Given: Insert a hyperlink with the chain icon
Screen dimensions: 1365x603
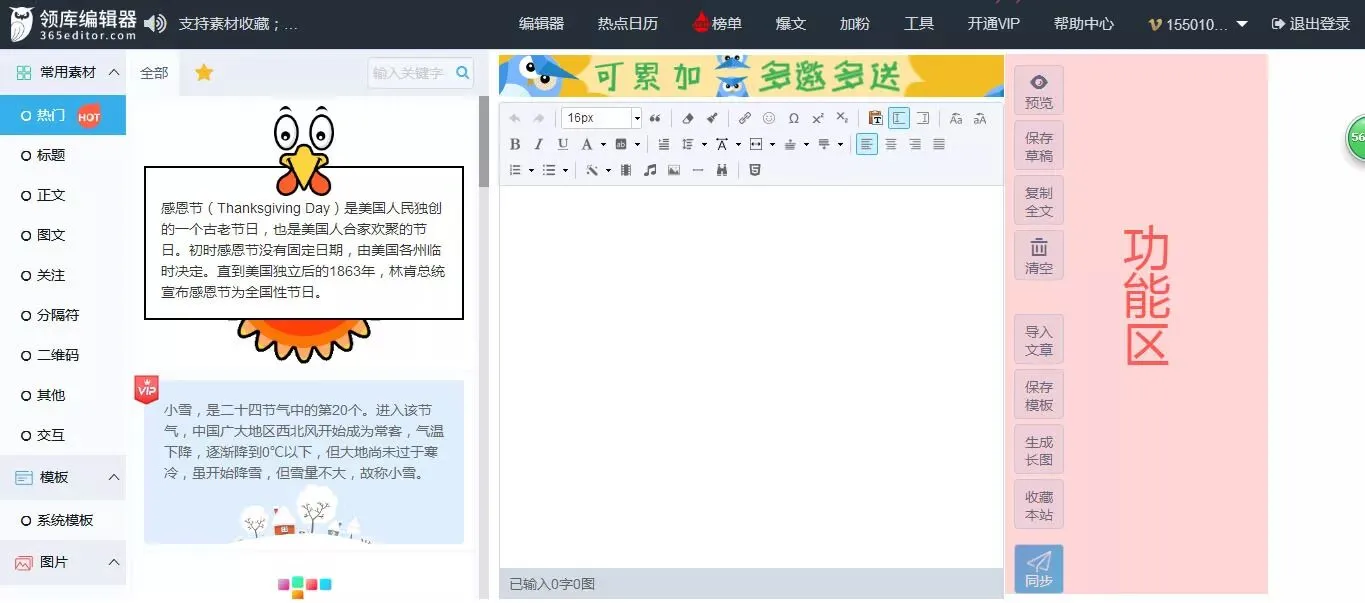Looking at the screenshot, I should pos(745,118).
